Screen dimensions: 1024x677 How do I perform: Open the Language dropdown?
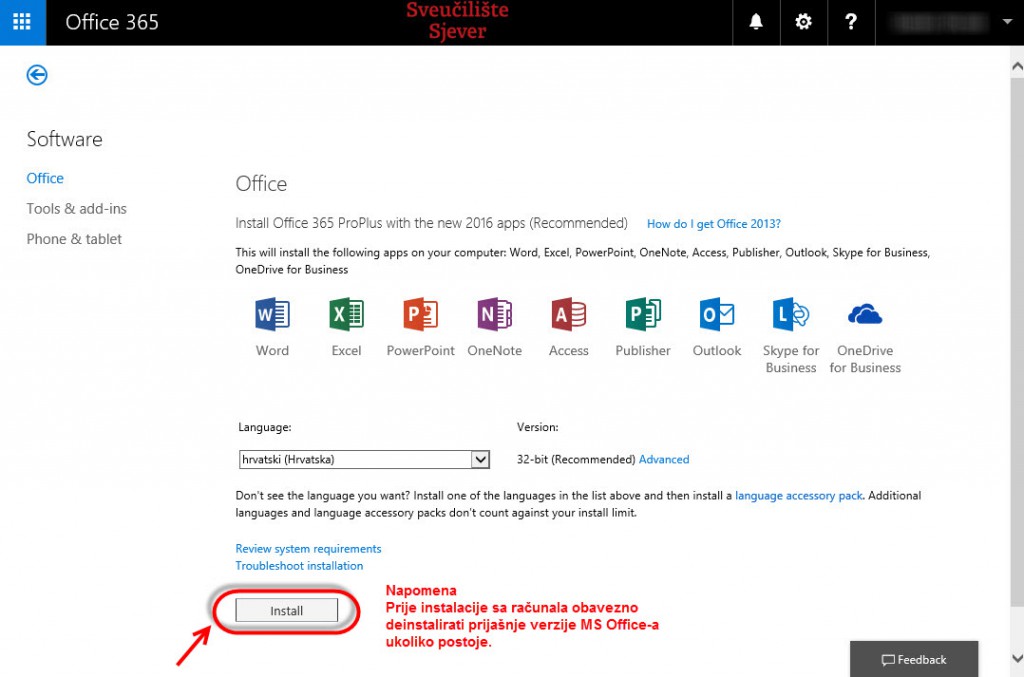pyautogui.click(x=364, y=460)
